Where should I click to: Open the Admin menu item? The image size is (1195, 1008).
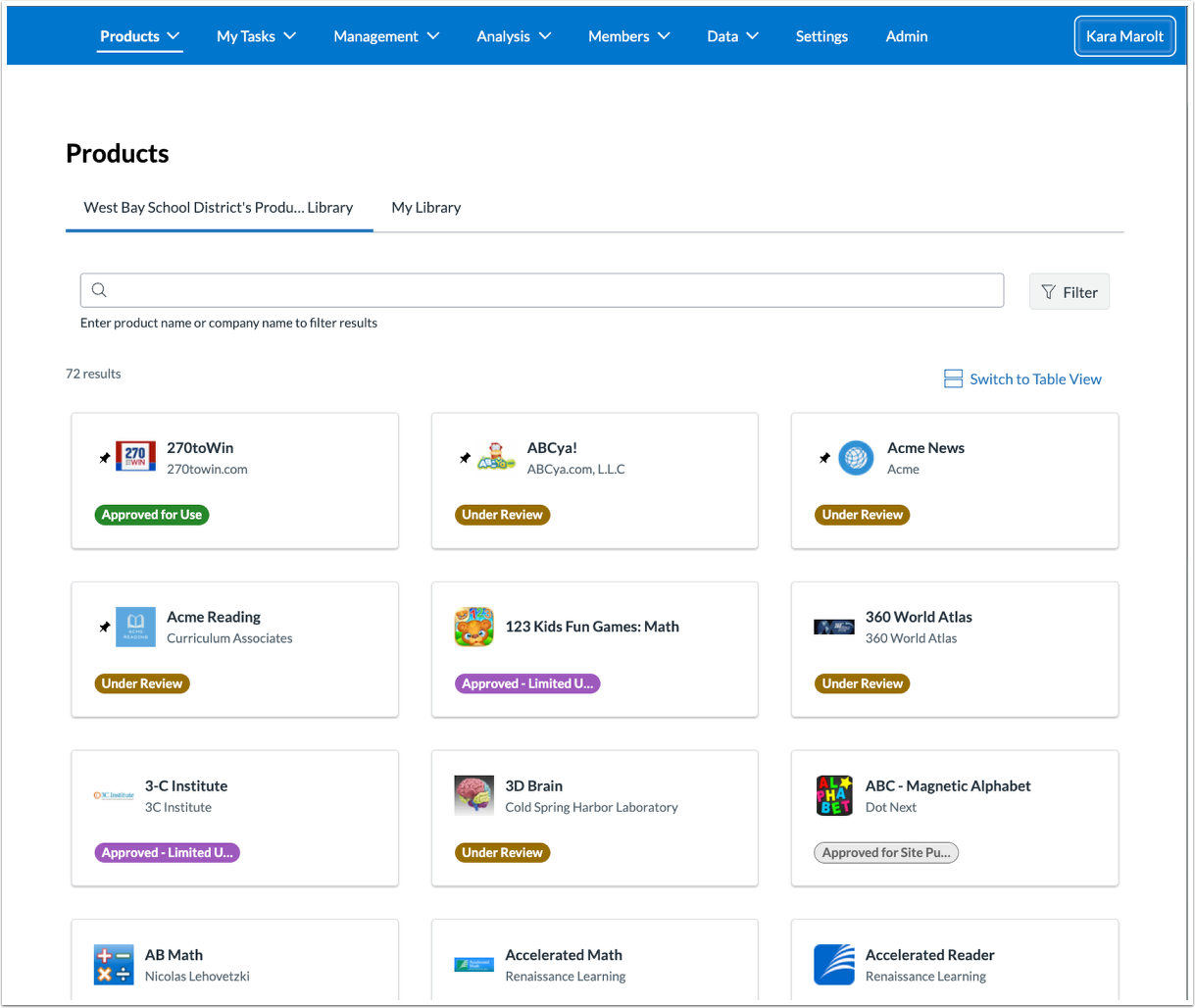907,36
